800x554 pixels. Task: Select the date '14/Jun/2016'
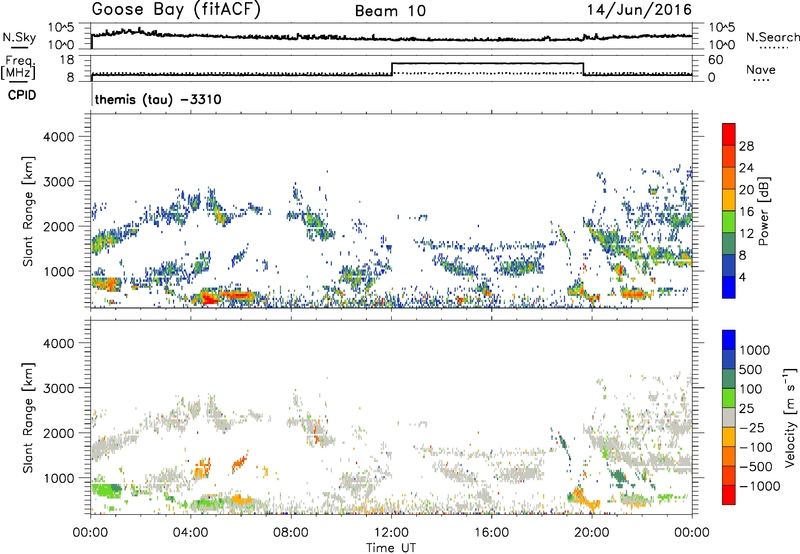[x=639, y=10]
